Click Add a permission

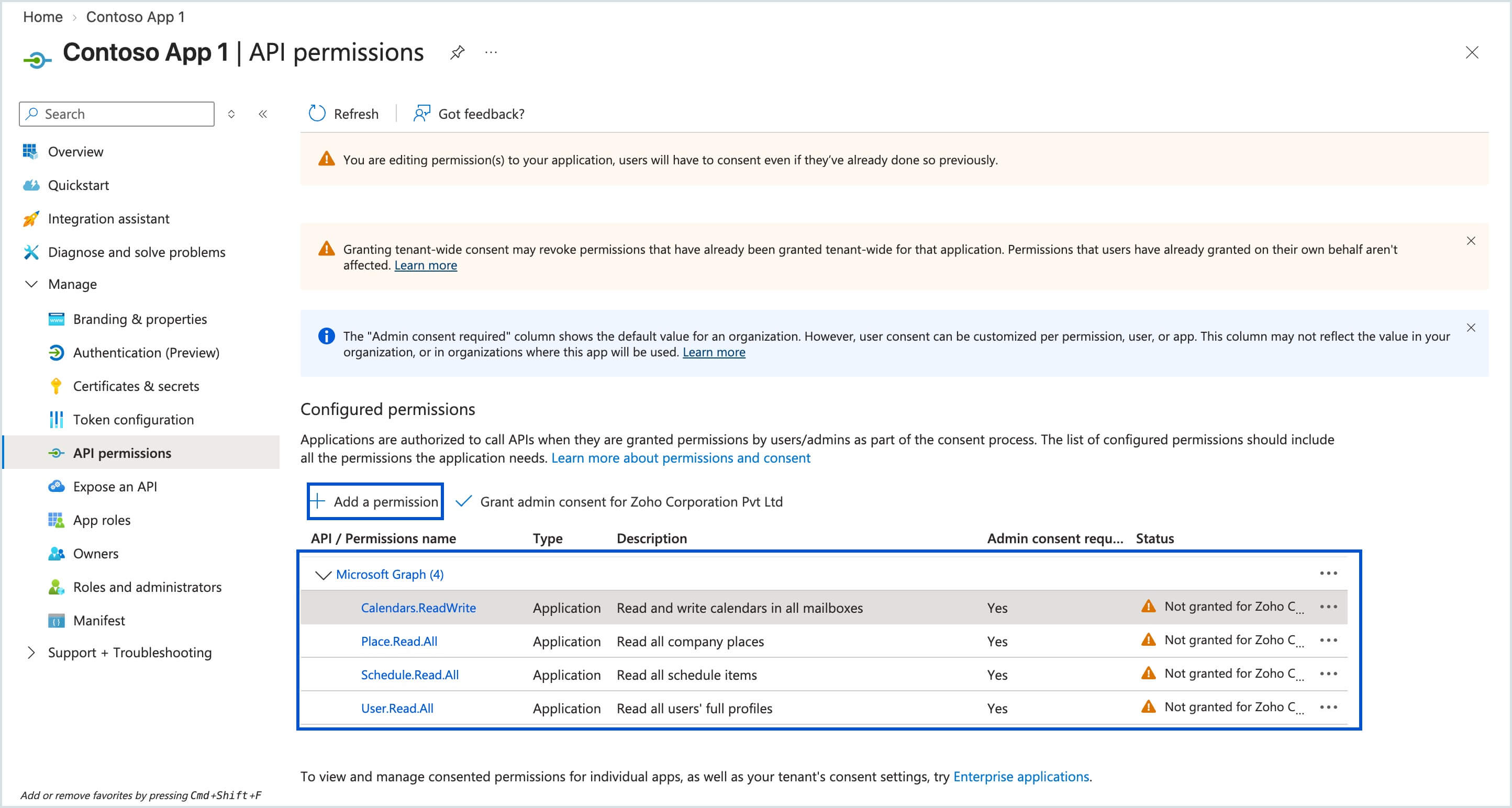coord(375,501)
